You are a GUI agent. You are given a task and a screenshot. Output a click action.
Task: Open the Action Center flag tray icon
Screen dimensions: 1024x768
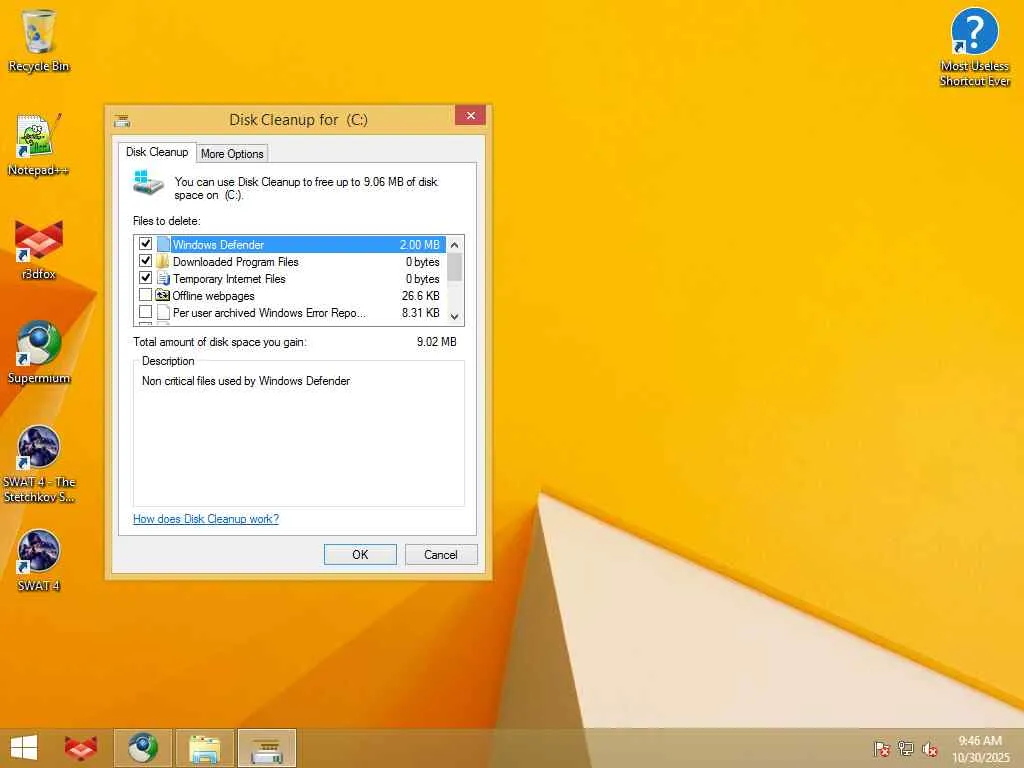click(882, 748)
